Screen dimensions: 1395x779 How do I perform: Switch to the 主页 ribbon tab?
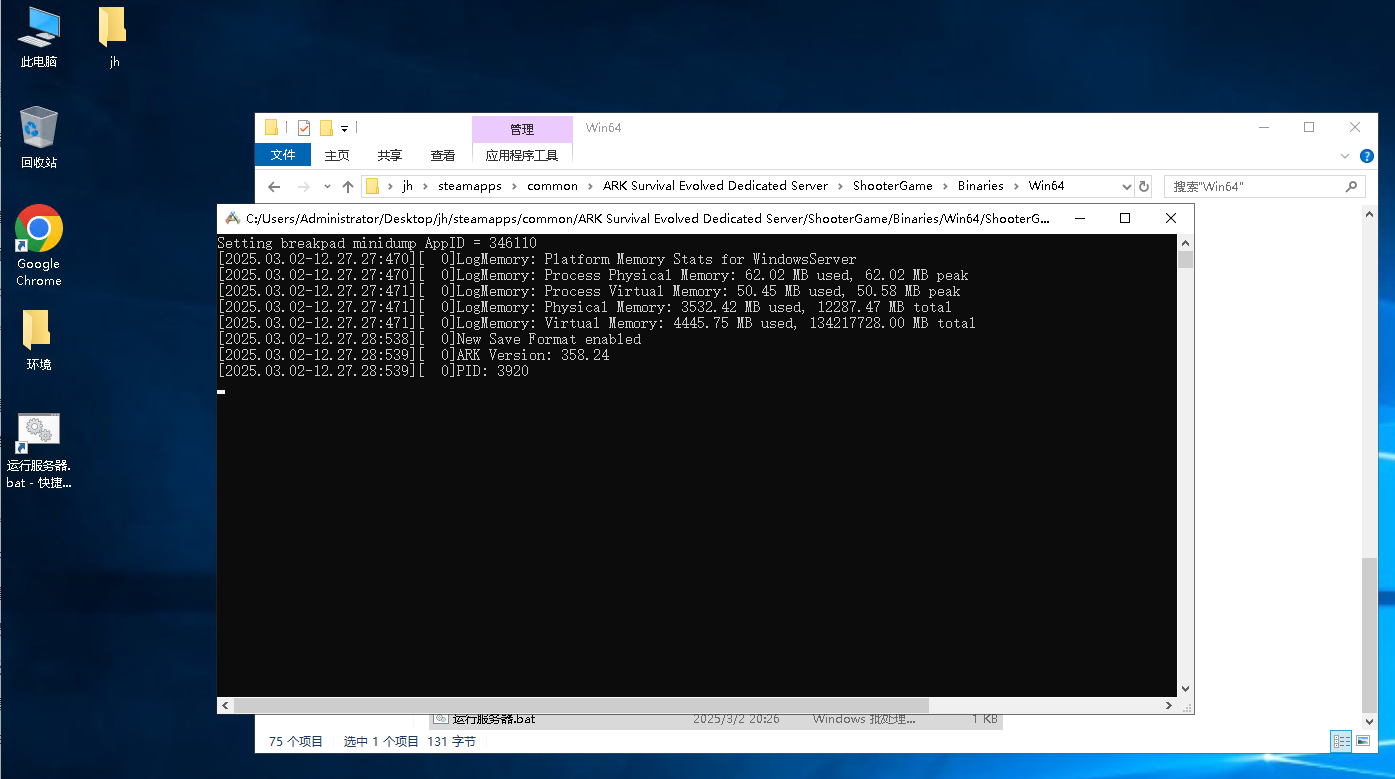[x=337, y=155]
